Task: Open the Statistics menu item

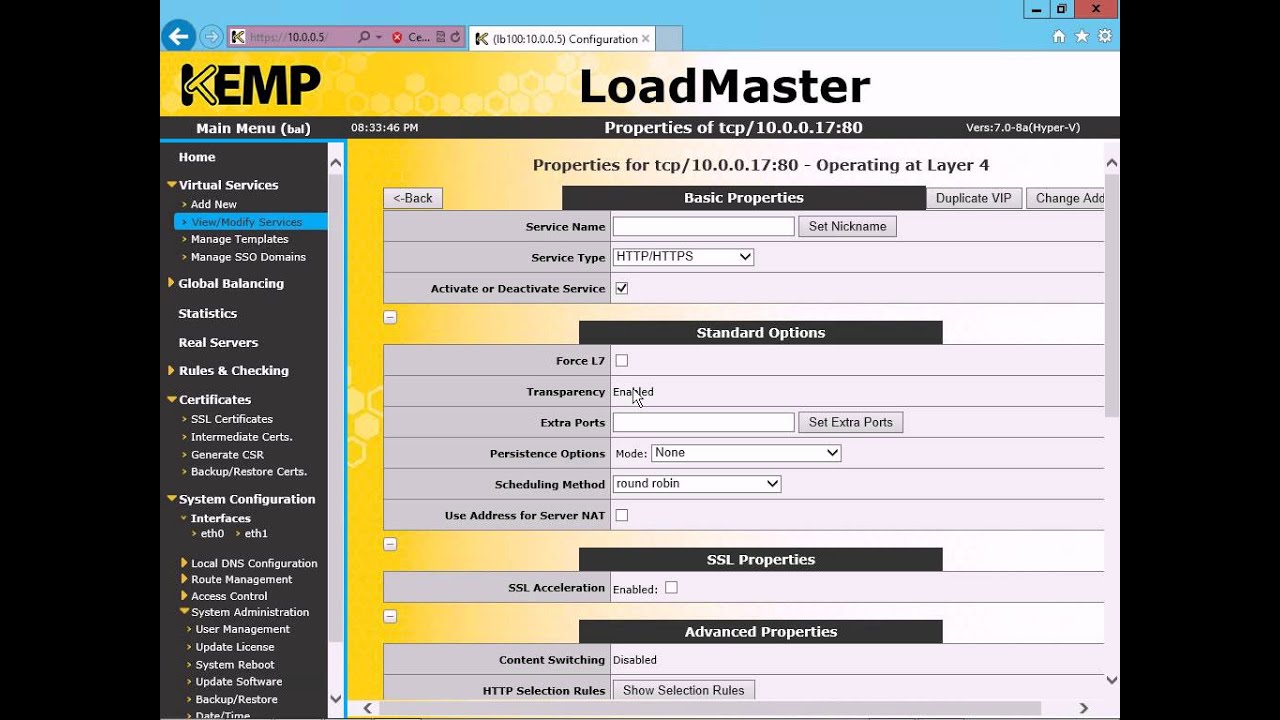Action: point(207,313)
